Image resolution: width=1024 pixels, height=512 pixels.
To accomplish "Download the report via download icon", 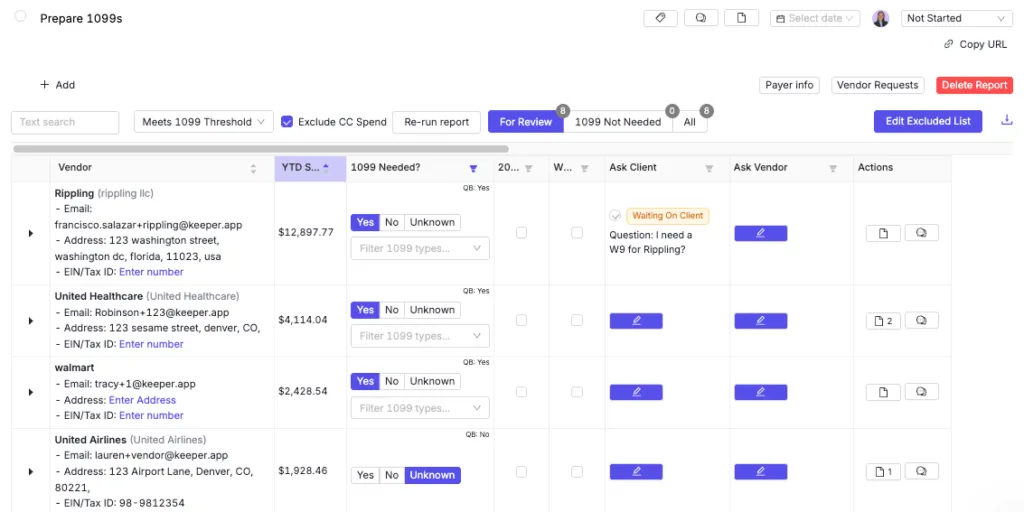I will [1006, 120].
